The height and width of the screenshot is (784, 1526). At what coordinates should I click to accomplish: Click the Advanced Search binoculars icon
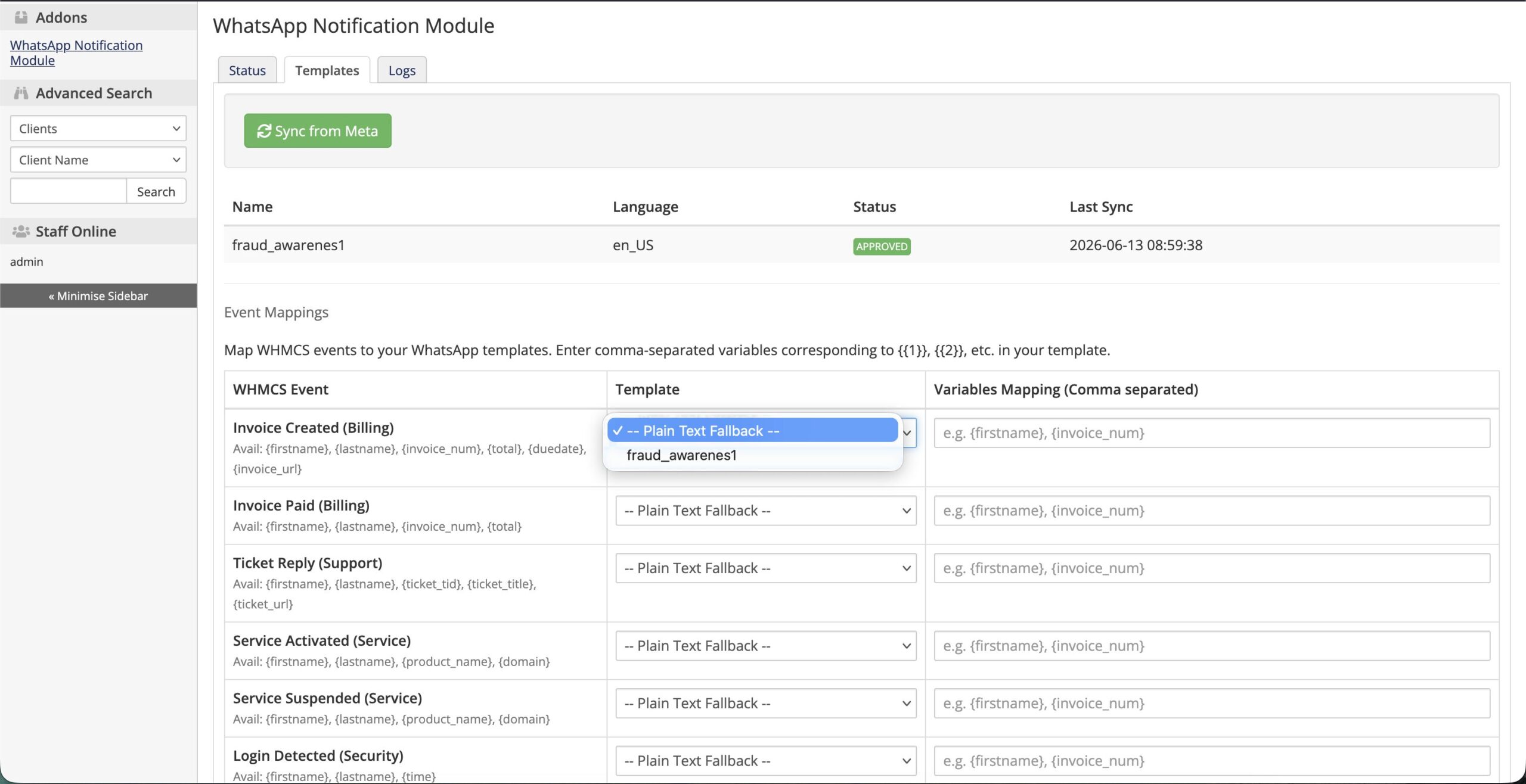[x=21, y=93]
